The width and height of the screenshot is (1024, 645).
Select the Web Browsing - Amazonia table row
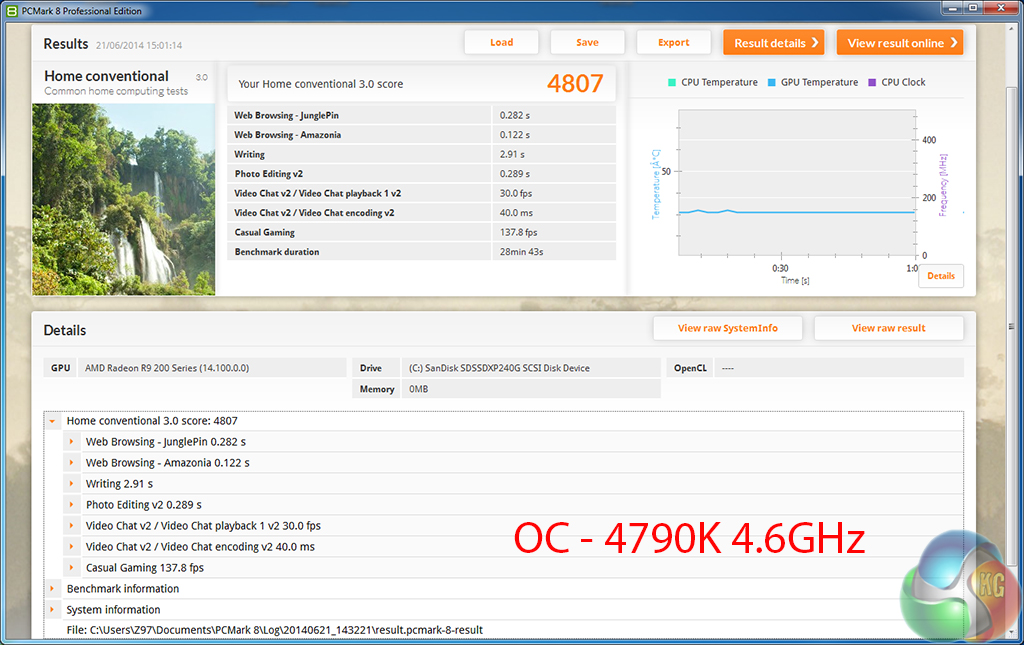(x=421, y=134)
